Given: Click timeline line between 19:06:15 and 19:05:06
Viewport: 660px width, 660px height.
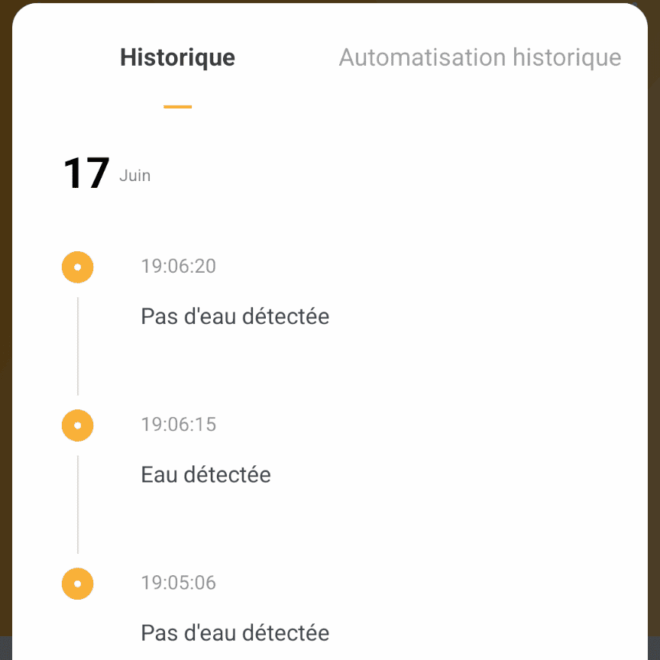Looking at the screenshot, I should (78, 504).
